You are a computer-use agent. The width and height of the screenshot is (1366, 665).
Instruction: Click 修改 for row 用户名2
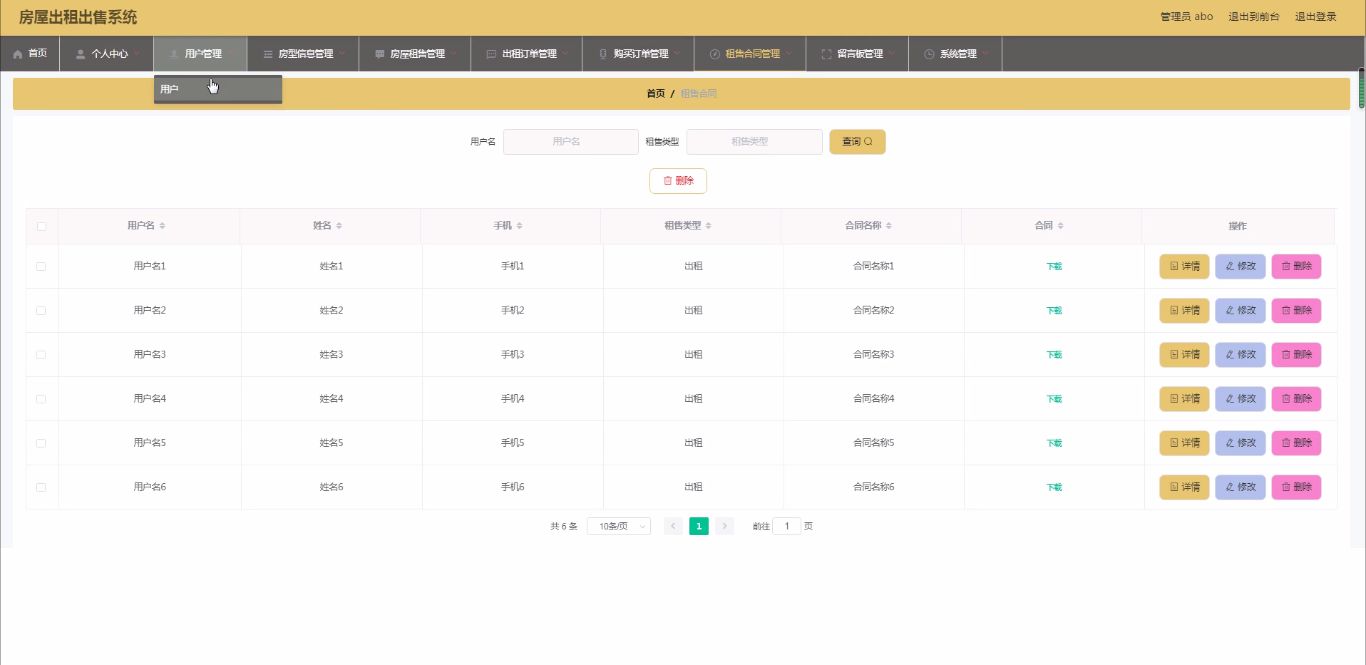[1240, 311]
